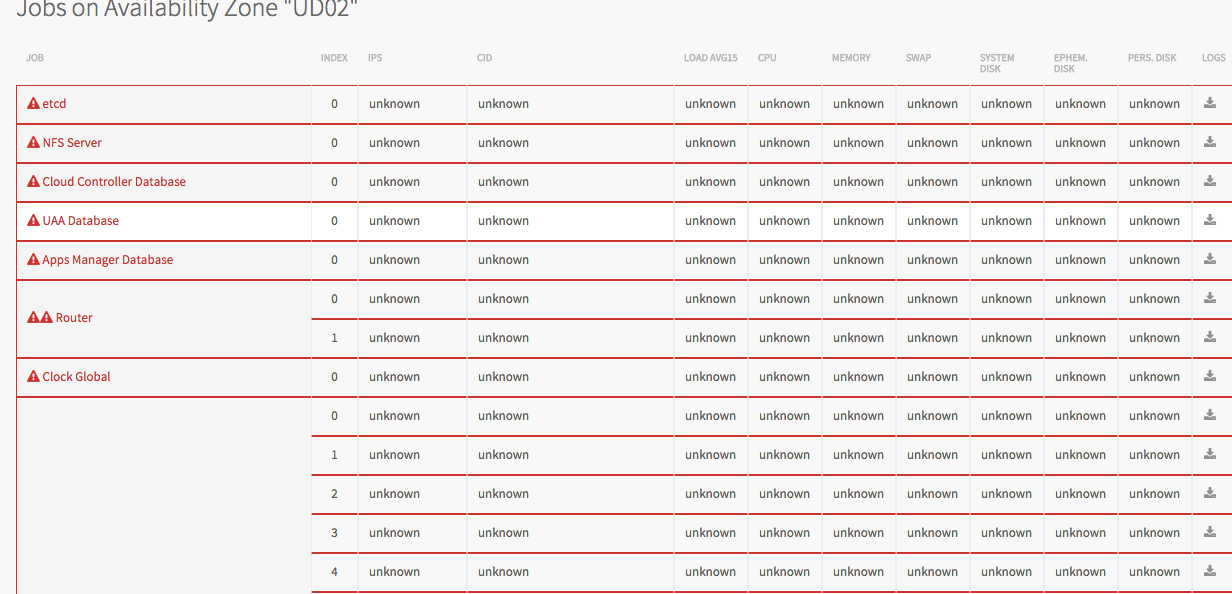
Task: Download logs for Router index 0
Action: pos(1209,297)
